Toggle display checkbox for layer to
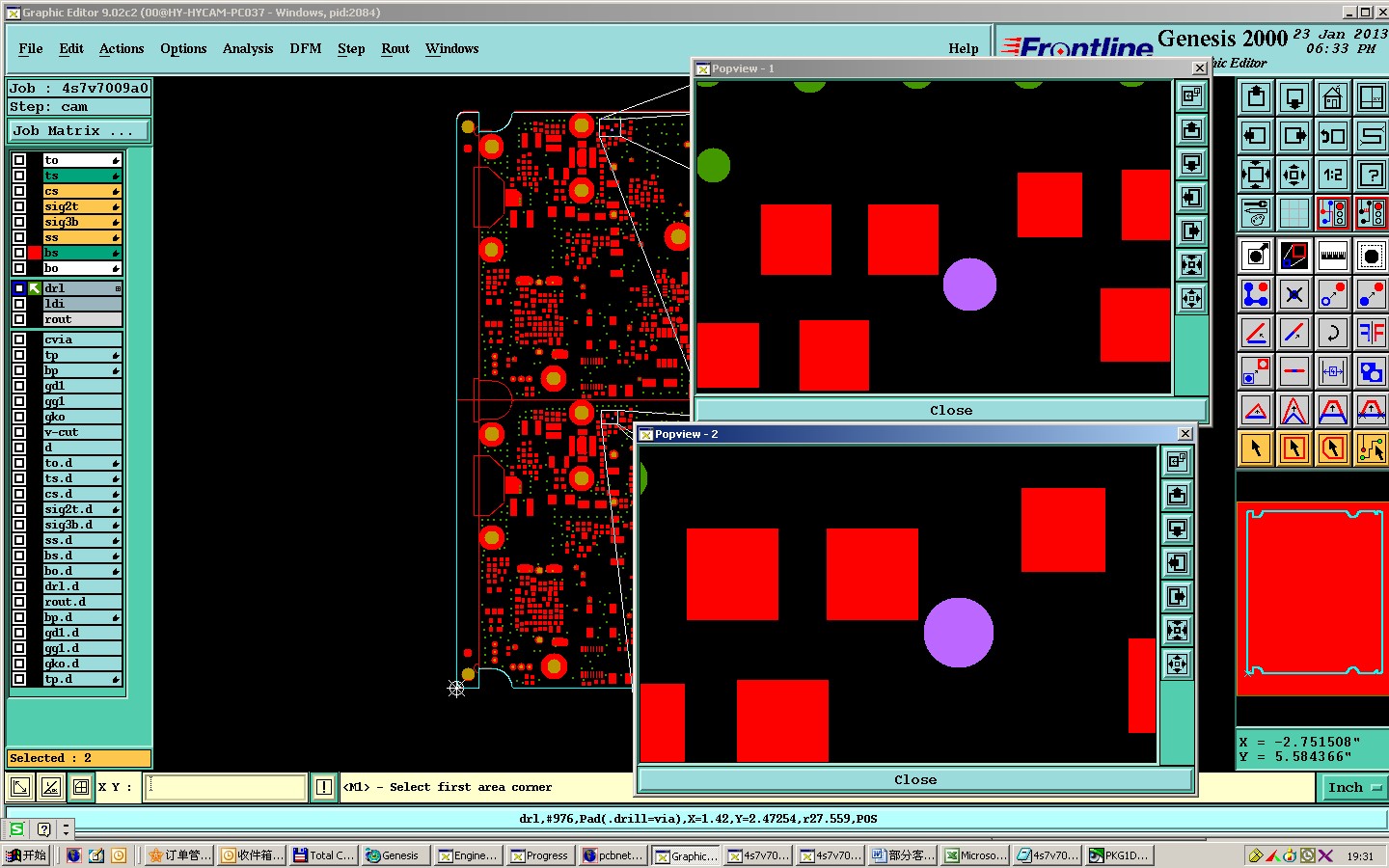Viewport: 1389px width, 868px height. 19,160
